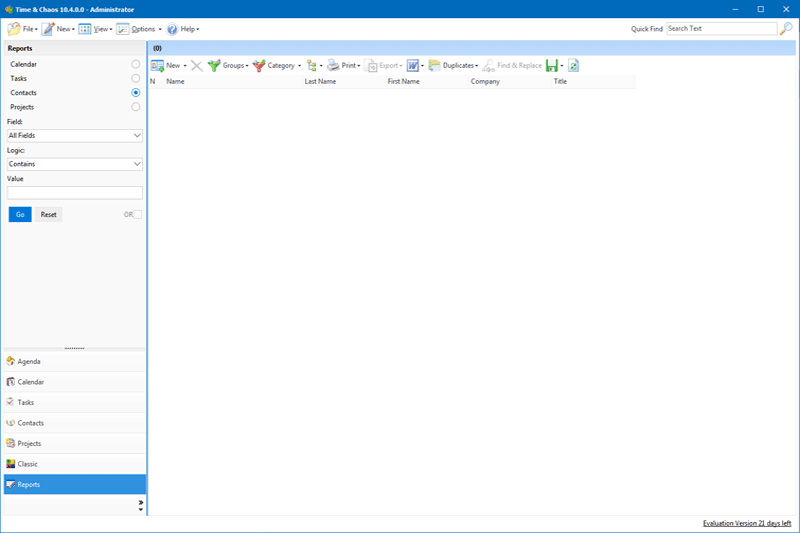Click the Find & Replace binoculars icon
Viewport: 800px width, 533px height.
click(488, 65)
